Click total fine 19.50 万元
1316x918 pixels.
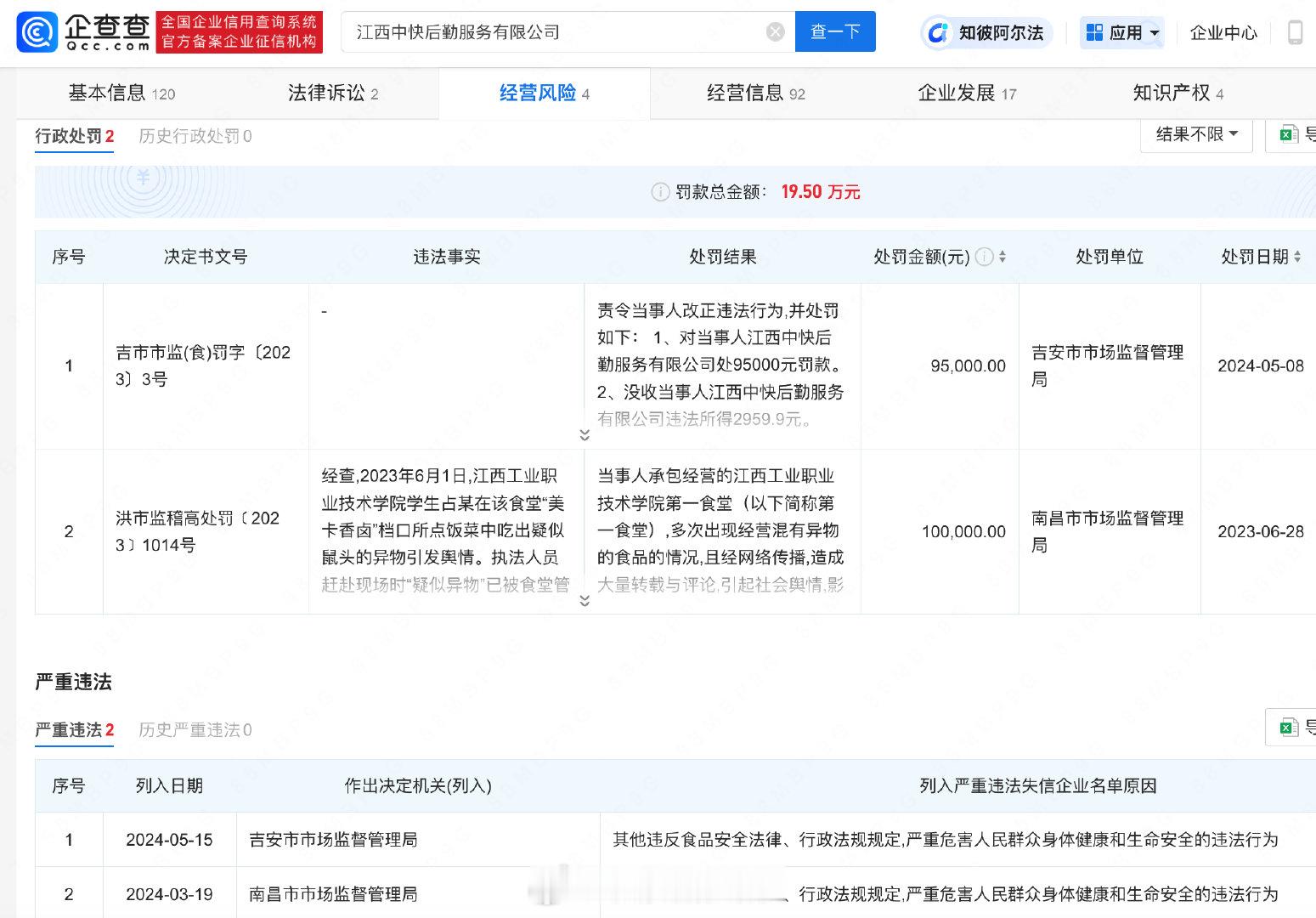821,192
